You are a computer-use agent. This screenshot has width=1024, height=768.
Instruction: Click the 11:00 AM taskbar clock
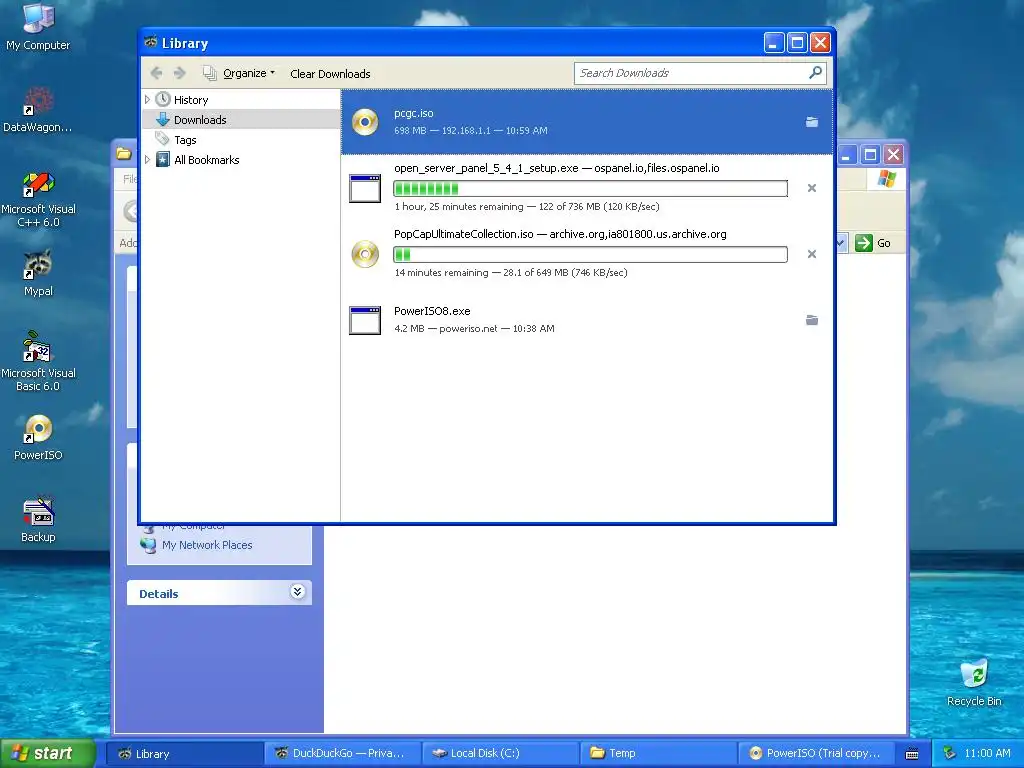click(x=987, y=753)
